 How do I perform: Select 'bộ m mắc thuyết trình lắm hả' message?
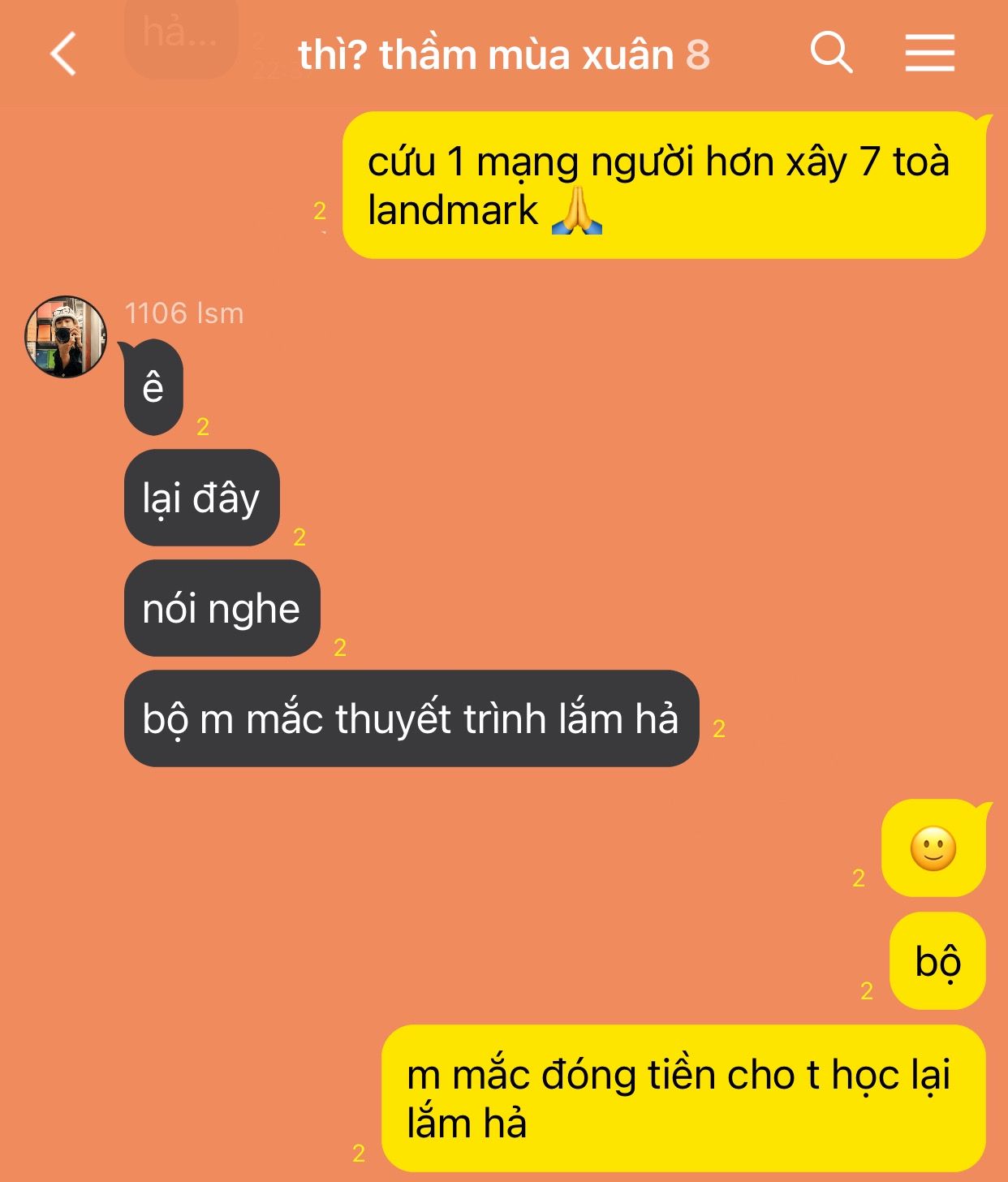click(411, 718)
